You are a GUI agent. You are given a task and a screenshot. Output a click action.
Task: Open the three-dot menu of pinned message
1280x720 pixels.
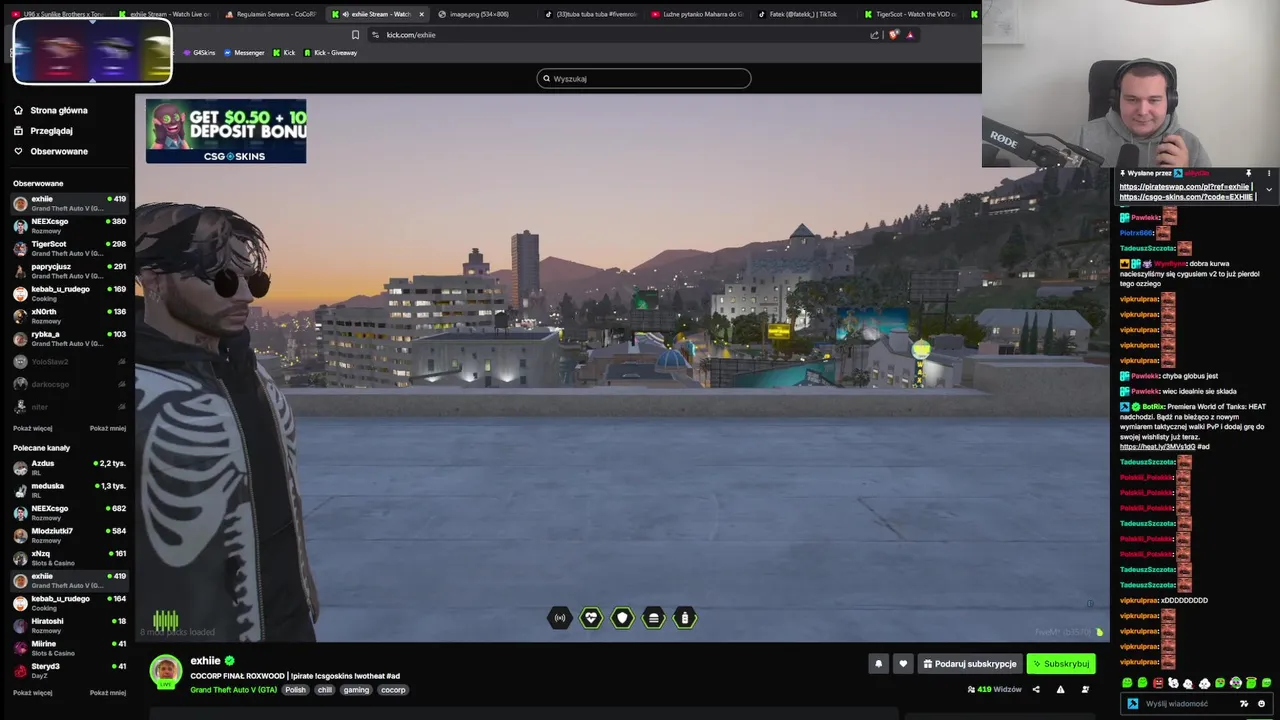pos(1269,173)
